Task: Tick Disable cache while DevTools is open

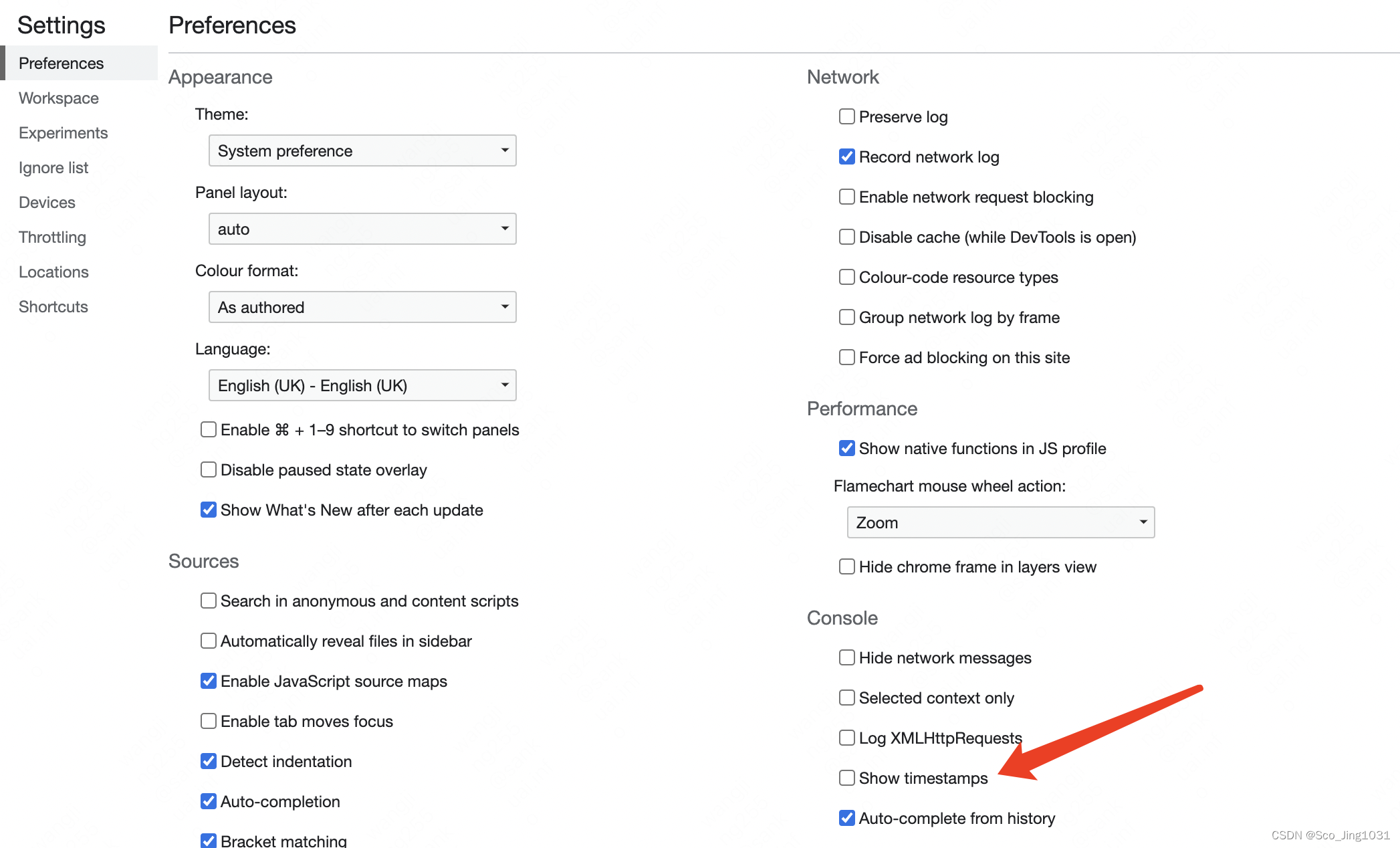Action: tap(846, 237)
